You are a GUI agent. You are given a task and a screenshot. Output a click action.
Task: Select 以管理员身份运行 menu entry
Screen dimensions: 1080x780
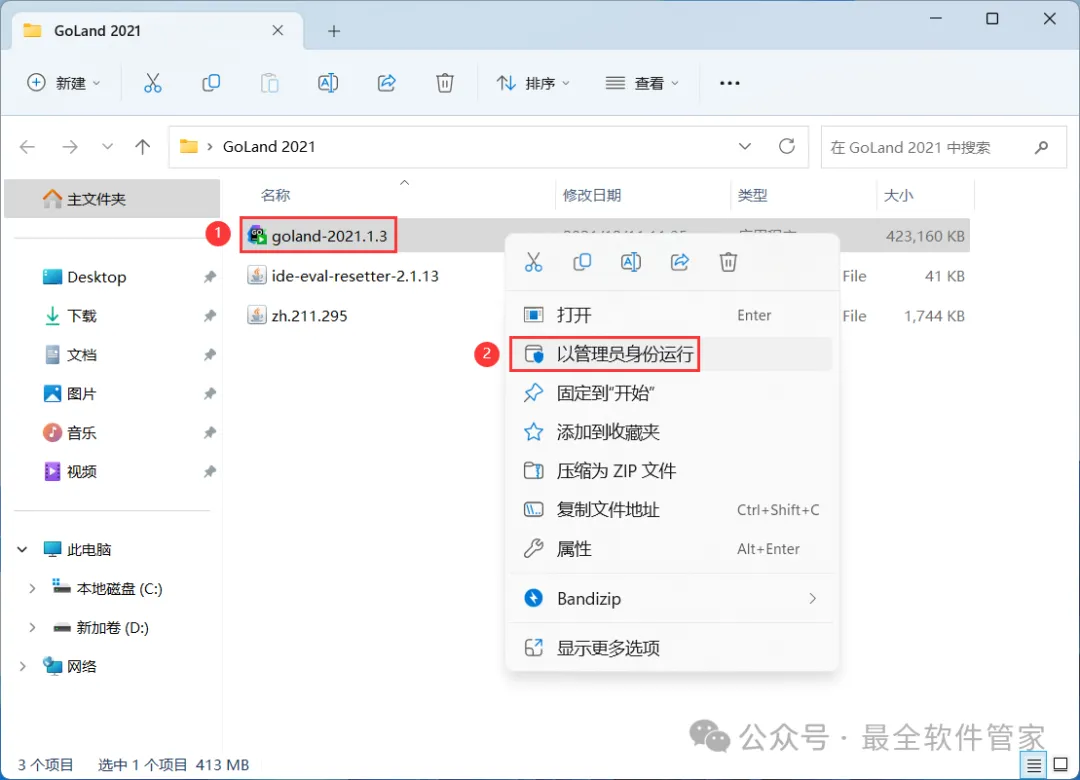(672, 354)
